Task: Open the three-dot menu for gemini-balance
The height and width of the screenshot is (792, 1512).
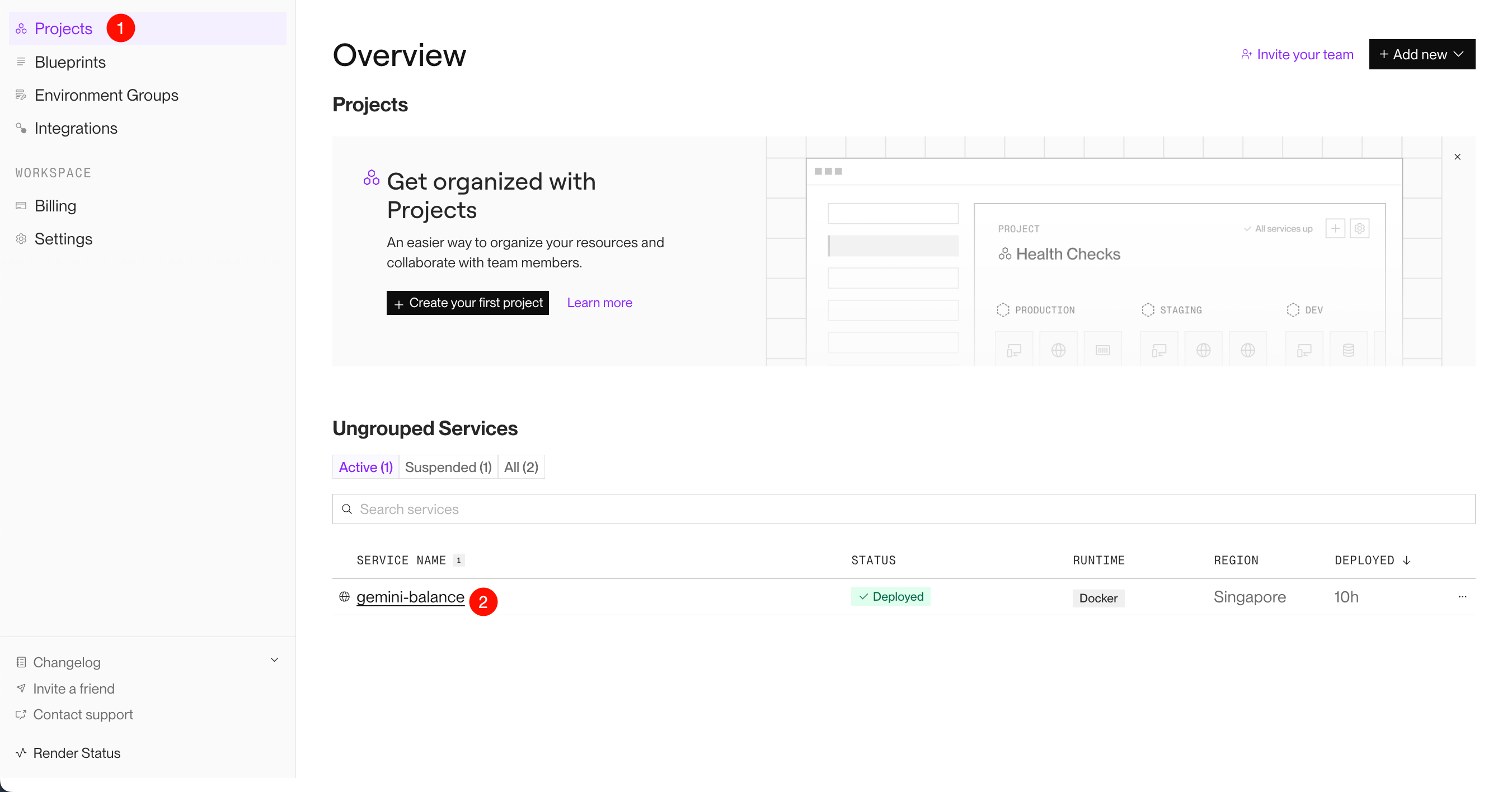Action: tap(1462, 597)
